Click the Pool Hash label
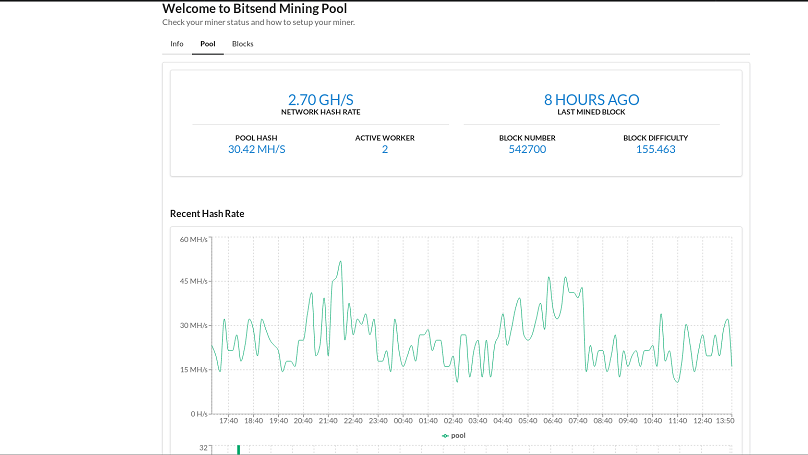The image size is (808, 455). [256, 138]
